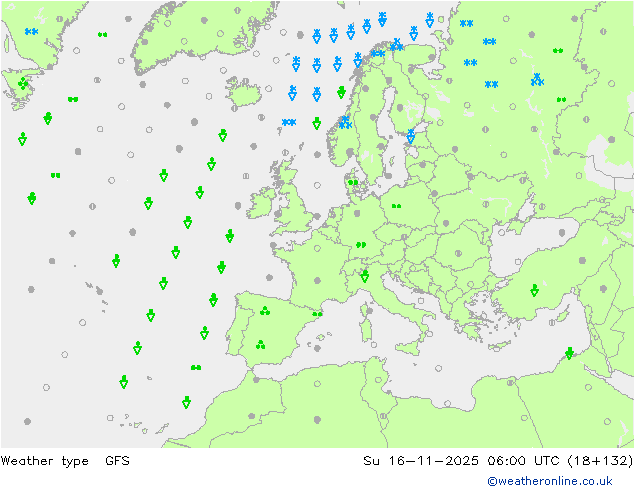Viewport: 634px width, 490px height.
Task: Click green rain shower symbol over northern Italy
Action: click(364, 276)
